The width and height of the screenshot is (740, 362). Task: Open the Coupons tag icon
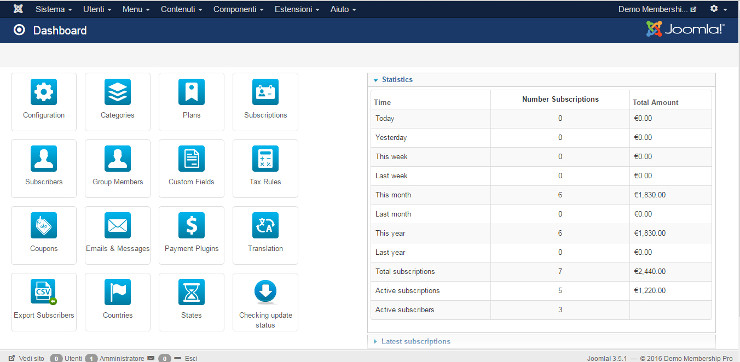[x=44, y=225]
